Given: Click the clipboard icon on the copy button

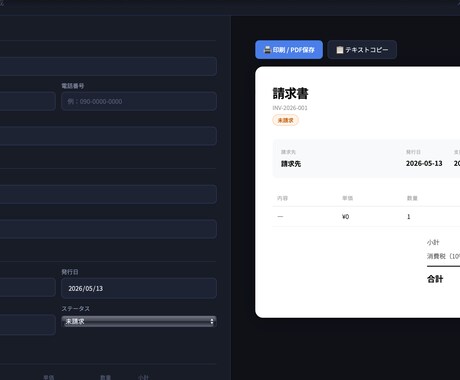Looking at the screenshot, I should (340, 50).
